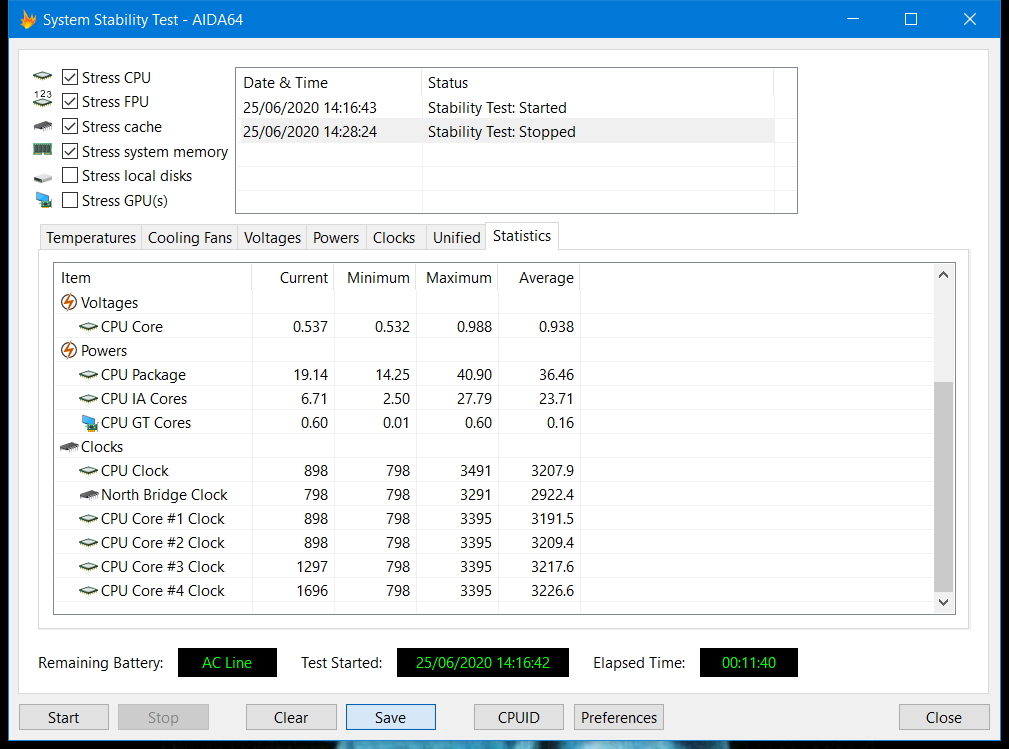Screen dimensions: 1009x749
Task: Enable the Stress local disks checkbox
Action: 70,176
